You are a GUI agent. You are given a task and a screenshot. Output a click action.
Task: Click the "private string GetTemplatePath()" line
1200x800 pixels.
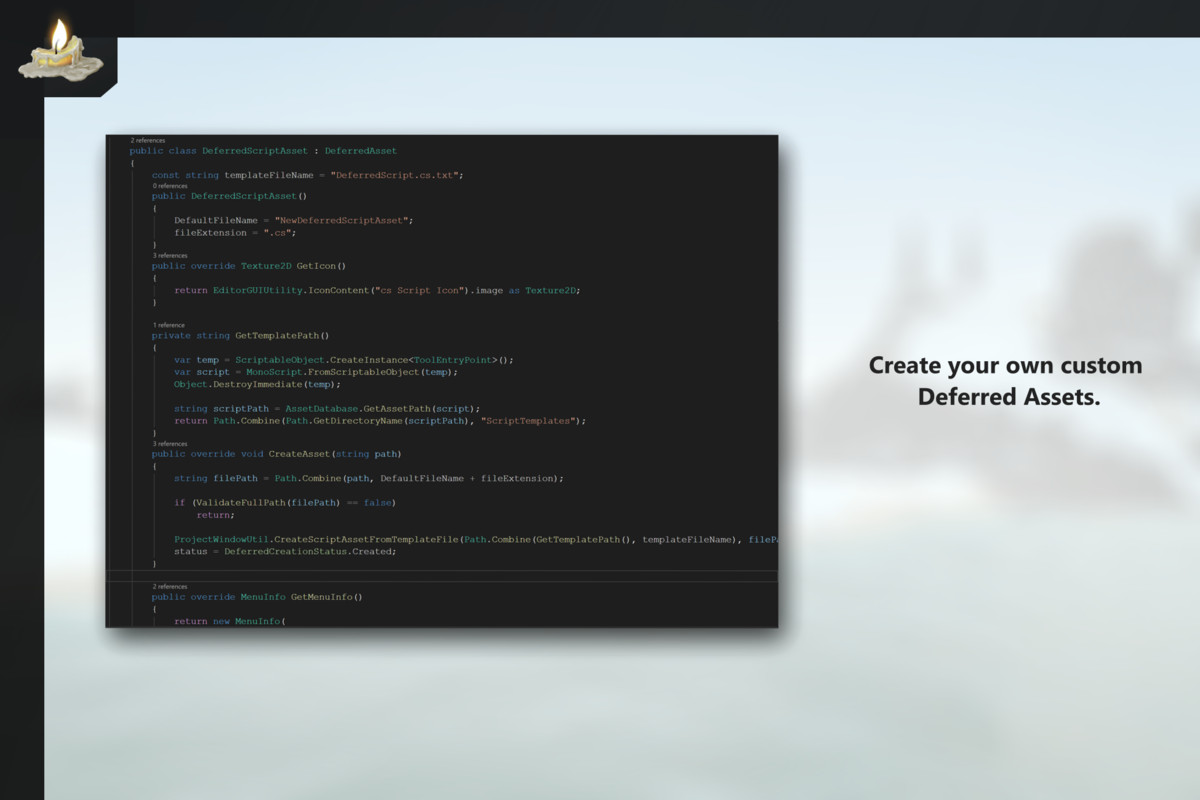[x=241, y=336]
